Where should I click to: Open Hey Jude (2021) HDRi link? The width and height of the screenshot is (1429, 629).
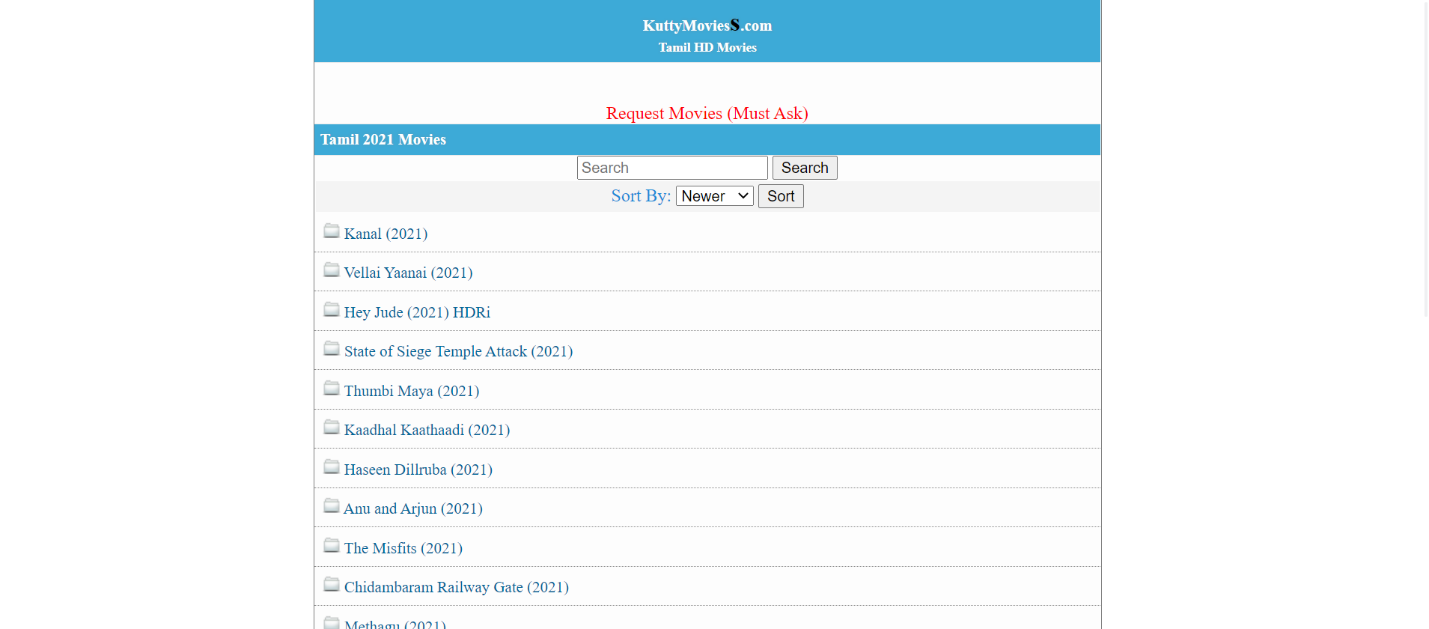tap(417, 313)
